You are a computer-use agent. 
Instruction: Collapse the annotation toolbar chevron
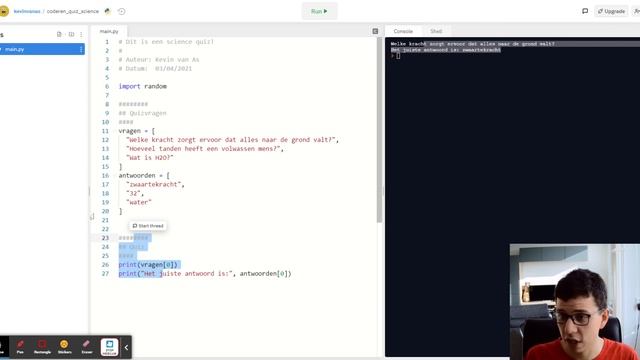126,347
